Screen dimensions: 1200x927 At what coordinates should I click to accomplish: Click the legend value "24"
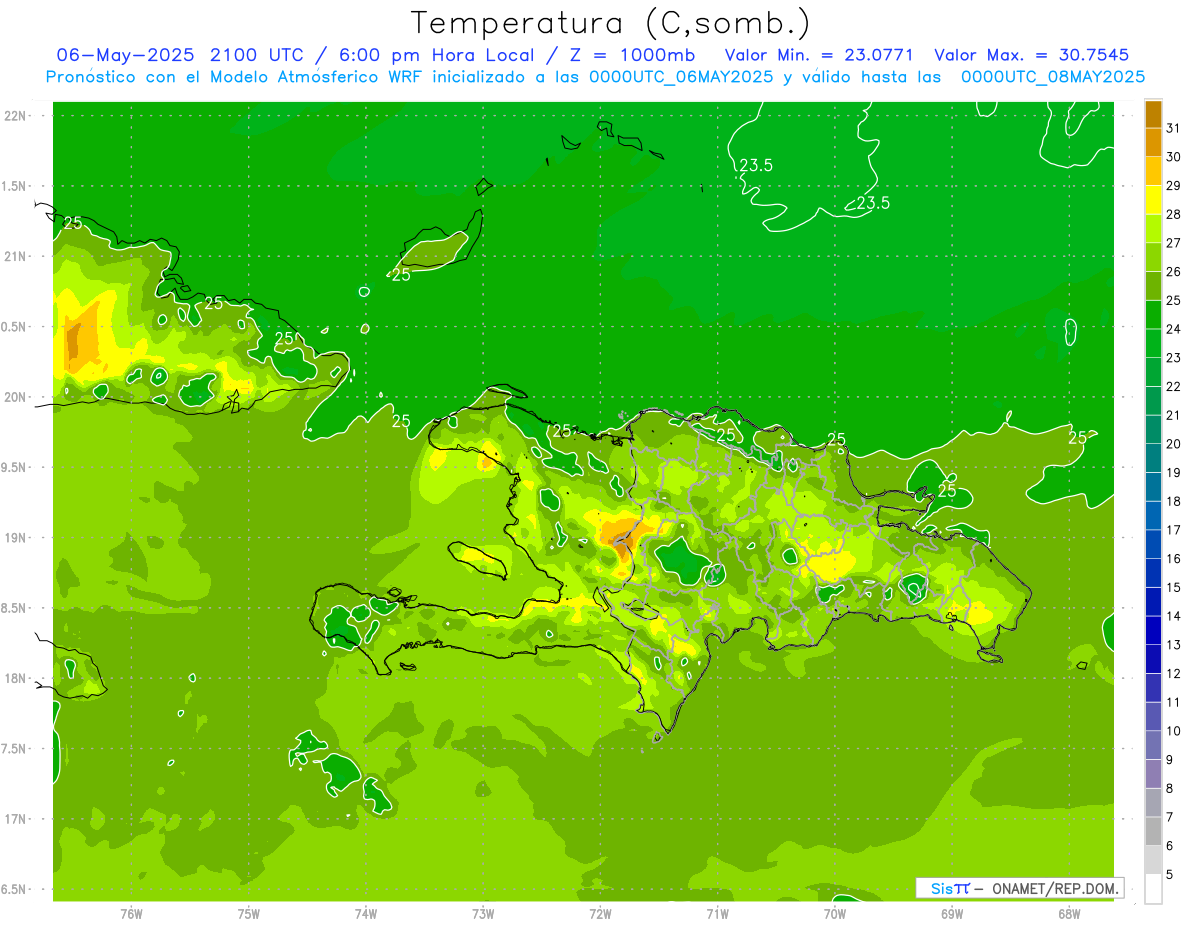[1173, 329]
